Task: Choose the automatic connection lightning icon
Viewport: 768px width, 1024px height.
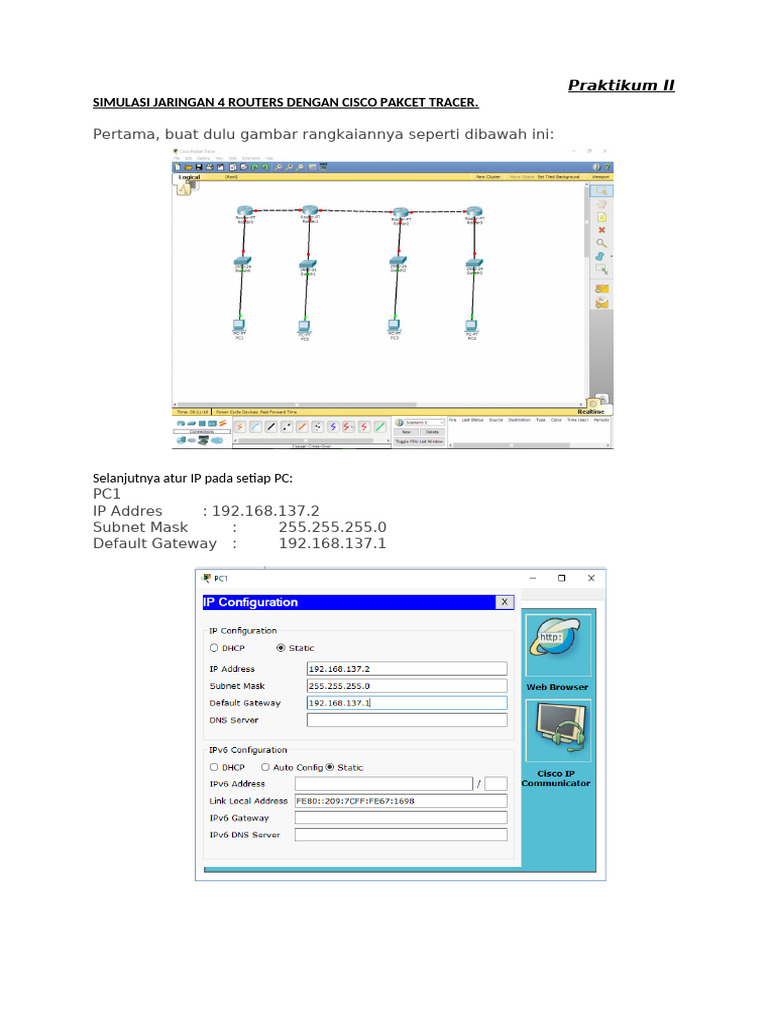Action: pyautogui.click(x=240, y=427)
